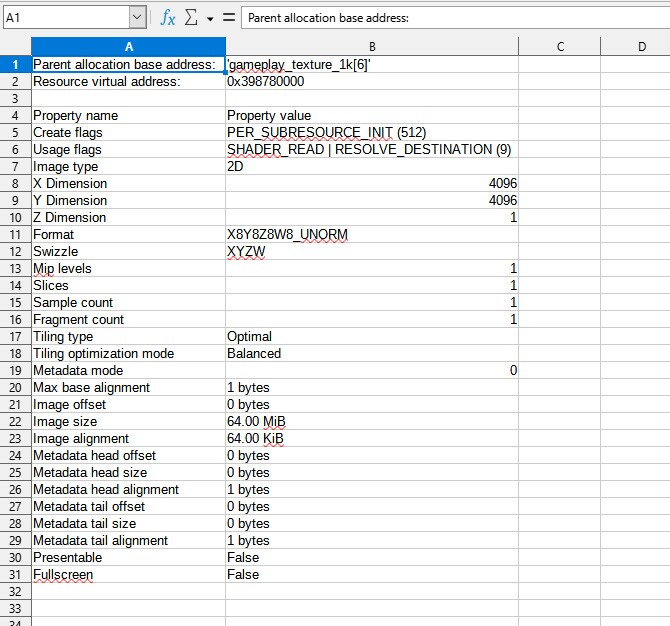
Task: Open the Function Wizard fx icon
Action: click(x=168, y=18)
